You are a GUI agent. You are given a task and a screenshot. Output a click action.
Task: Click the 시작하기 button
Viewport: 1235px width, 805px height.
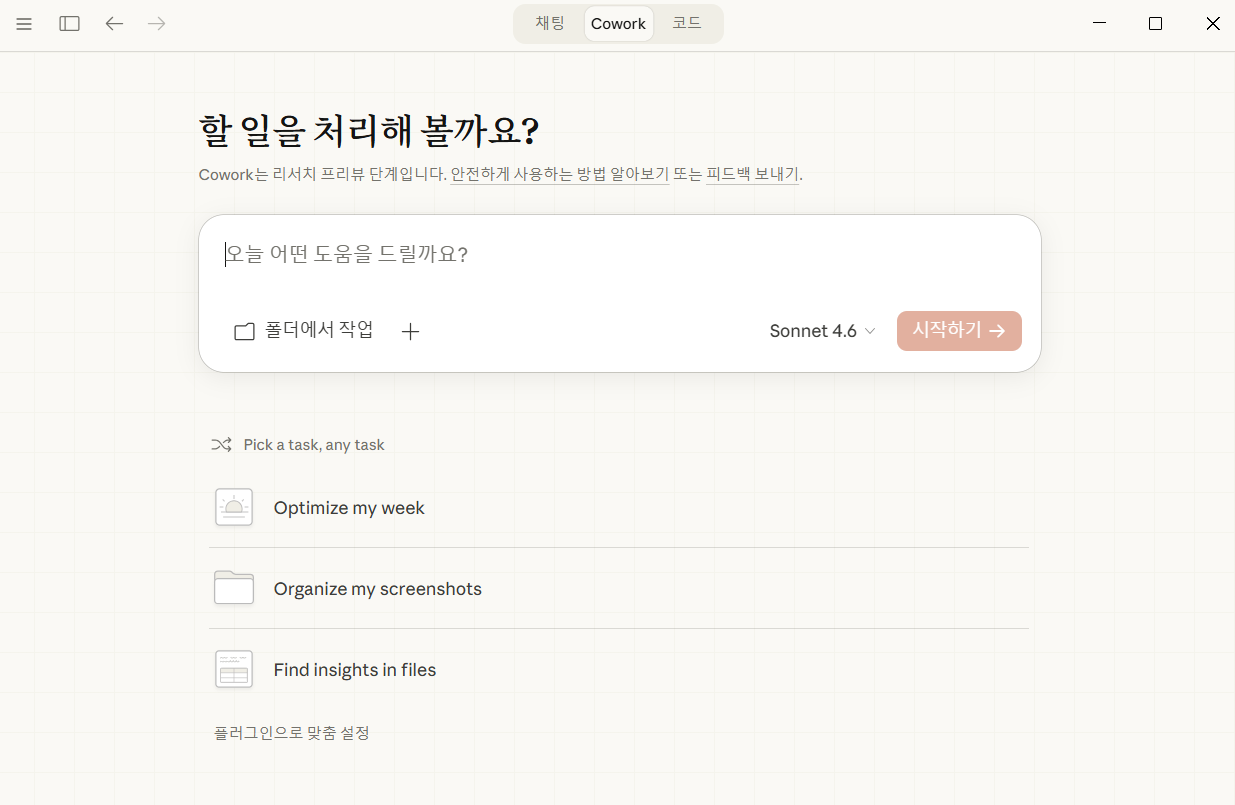click(958, 331)
